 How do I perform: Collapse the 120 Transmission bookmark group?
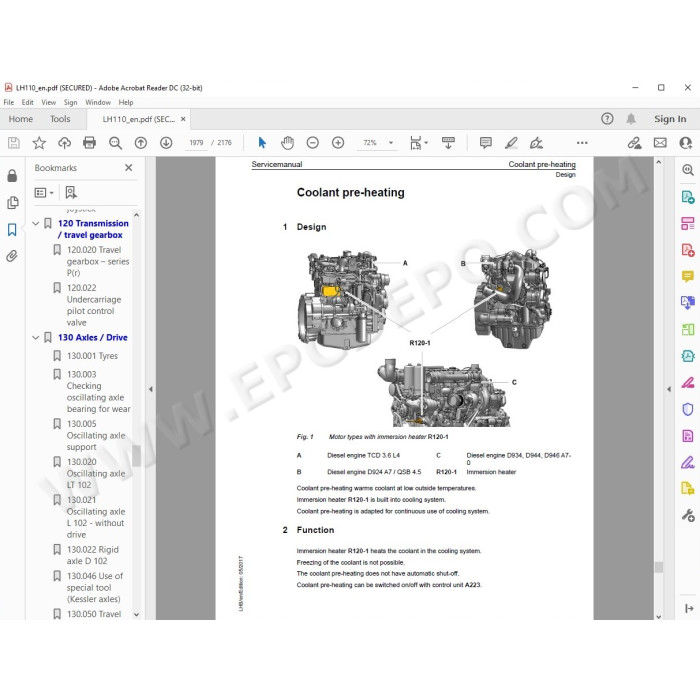click(36, 223)
